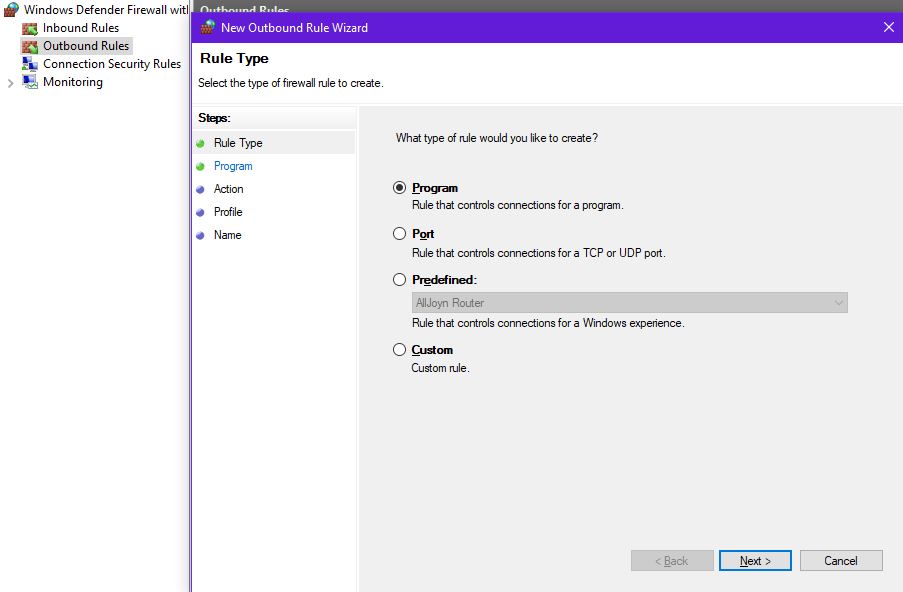Click the Next button
The width and height of the screenshot is (903, 592).
pos(755,561)
